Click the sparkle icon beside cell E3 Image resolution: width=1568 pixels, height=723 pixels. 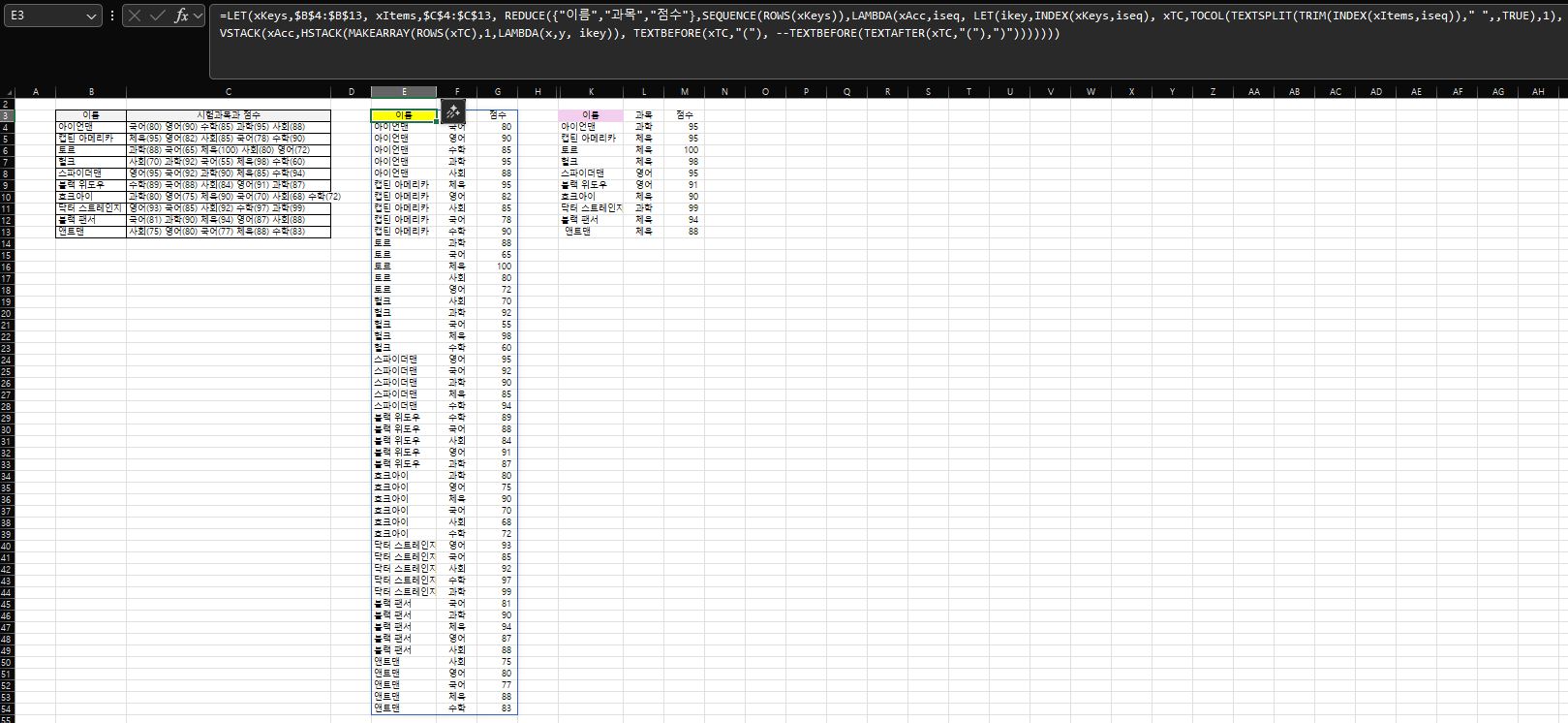coord(452,111)
